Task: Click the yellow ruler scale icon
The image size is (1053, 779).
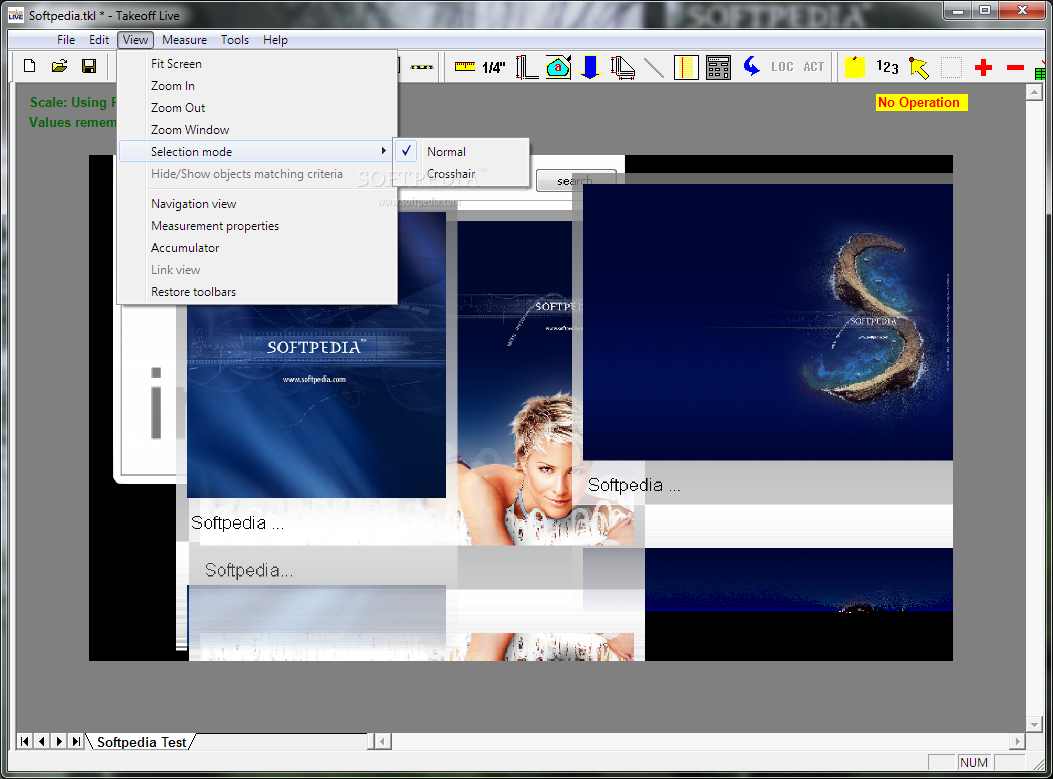Action: click(x=465, y=66)
